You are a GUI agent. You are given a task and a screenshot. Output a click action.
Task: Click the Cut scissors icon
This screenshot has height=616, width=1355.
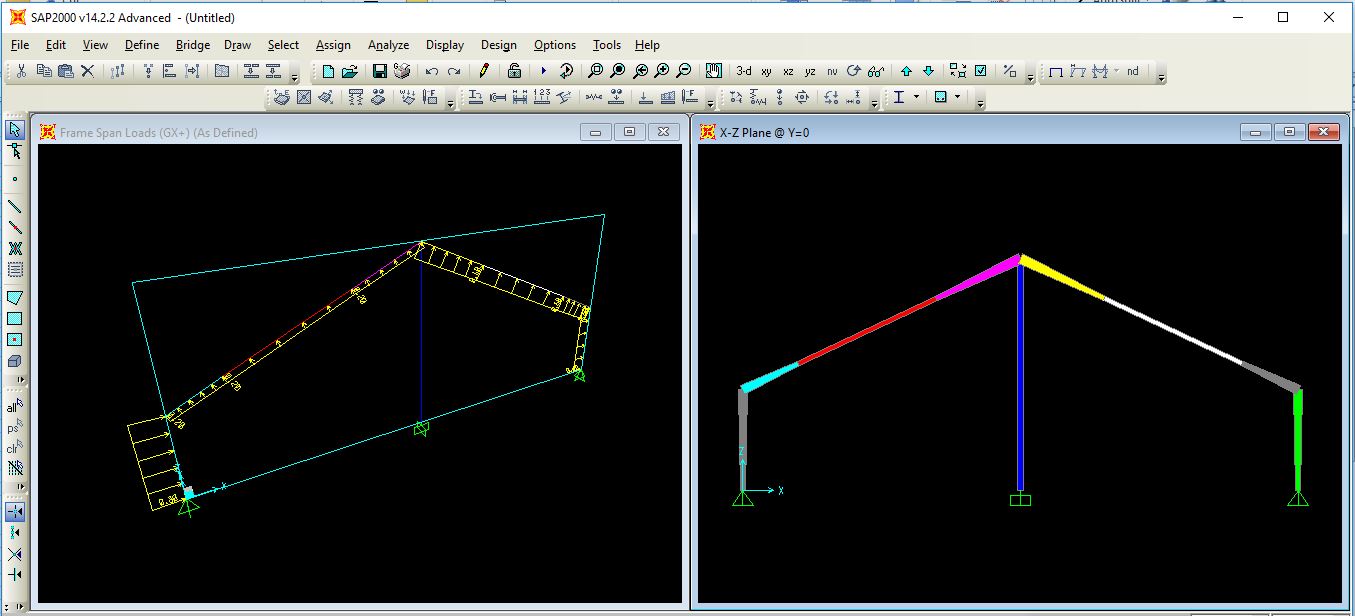coord(23,71)
